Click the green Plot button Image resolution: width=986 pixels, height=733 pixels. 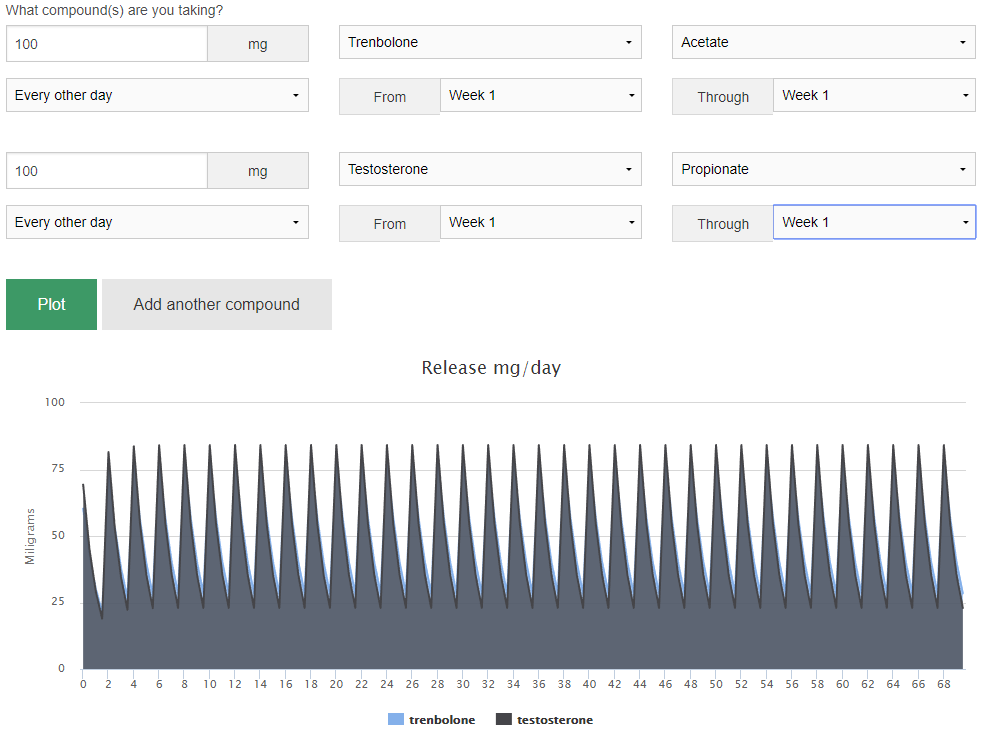[51, 304]
